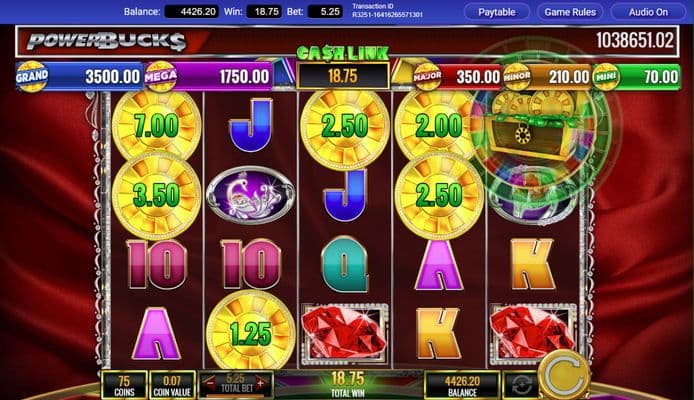
Task: Select the MINI jackpot 70.00 banner
Action: pyautogui.click(x=636, y=77)
